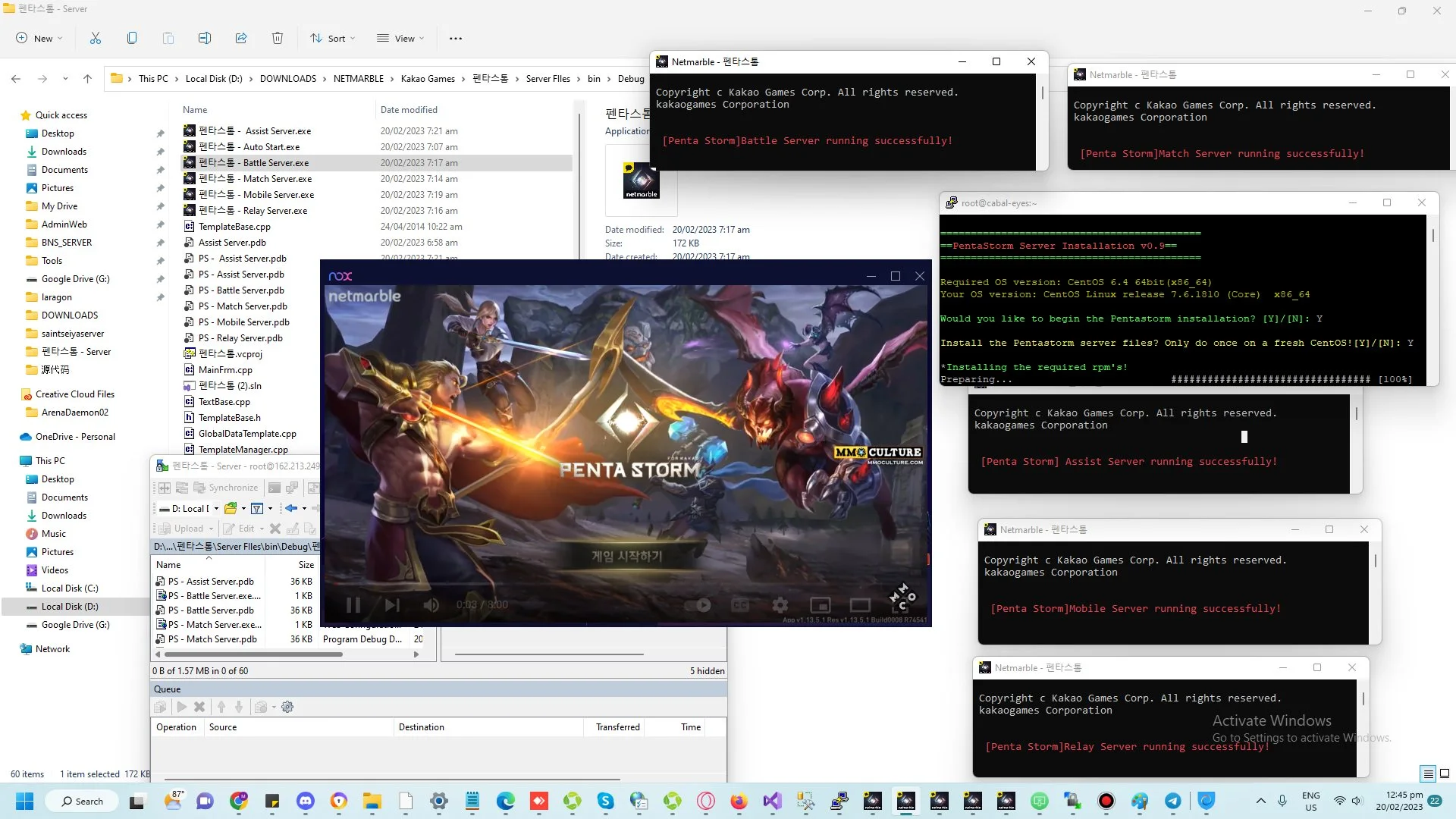Screen dimensions: 1456x819
Task: Open the video player settings gear
Action: point(780,605)
